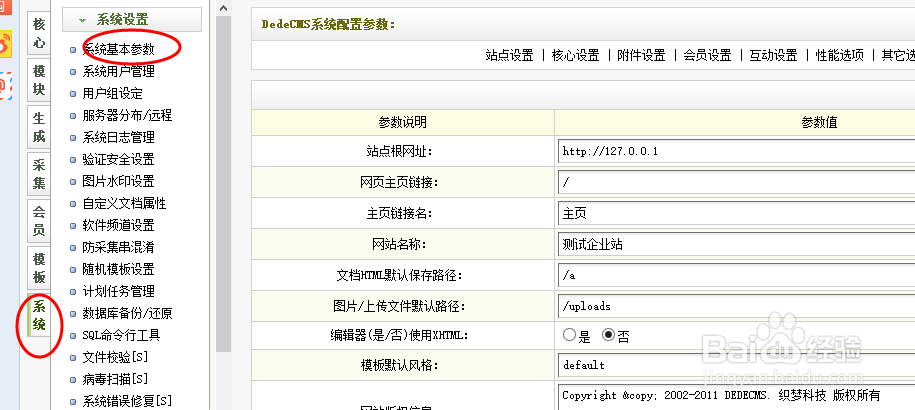915x410 pixels.
Task: Open 文件校验[S] menu item
Action: (115, 357)
